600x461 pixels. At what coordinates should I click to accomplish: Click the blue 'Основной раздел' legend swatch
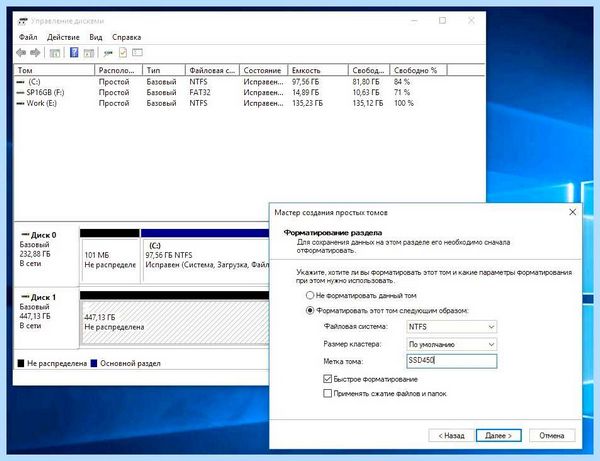coord(94,363)
